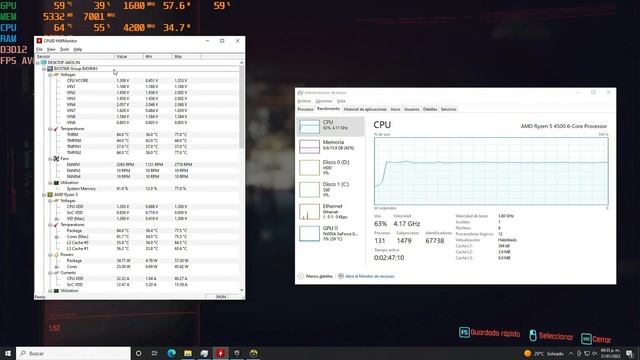
Task: Click the resource monitor icon in Task Manager
Action: tap(341, 276)
